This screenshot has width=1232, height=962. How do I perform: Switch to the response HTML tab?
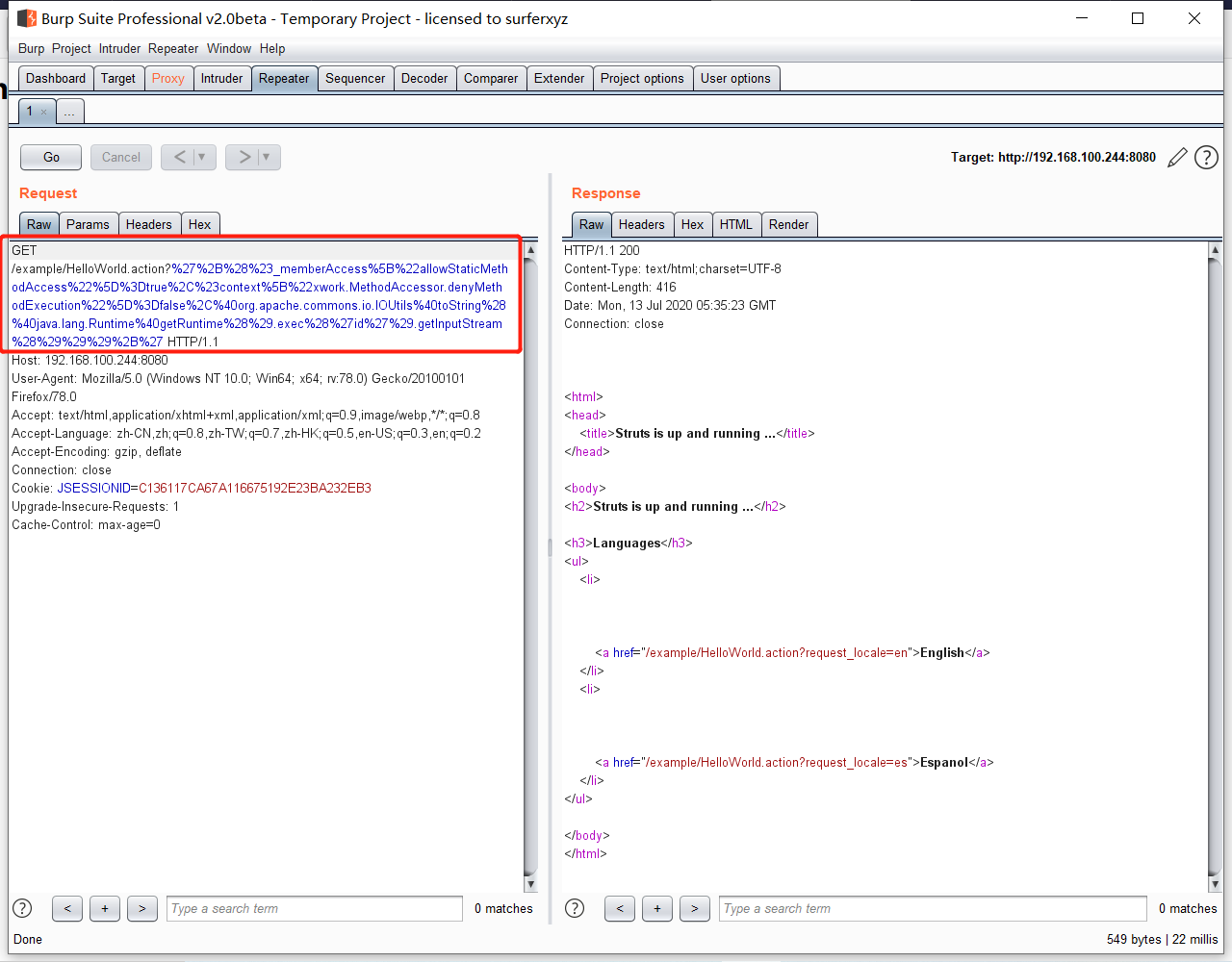click(x=736, y=224)
